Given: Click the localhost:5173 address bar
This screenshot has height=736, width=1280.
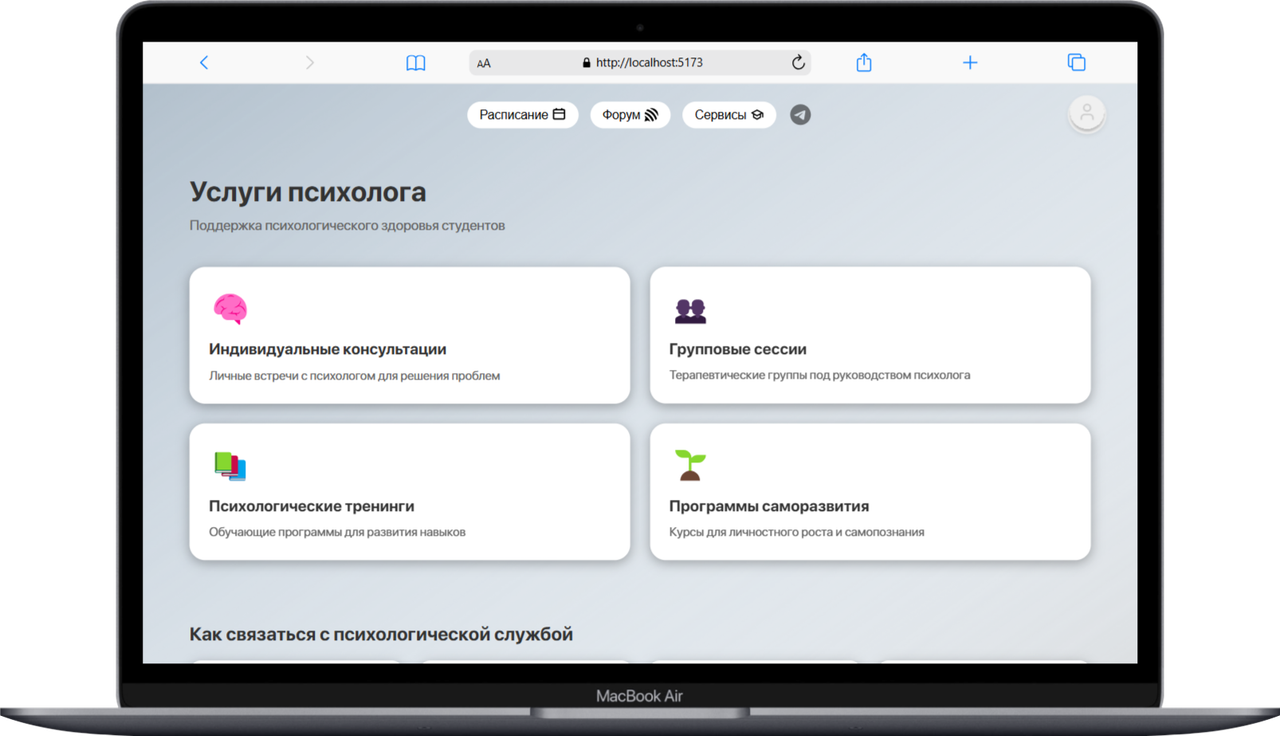Looking at the screenshot, I should coord(640,62).
